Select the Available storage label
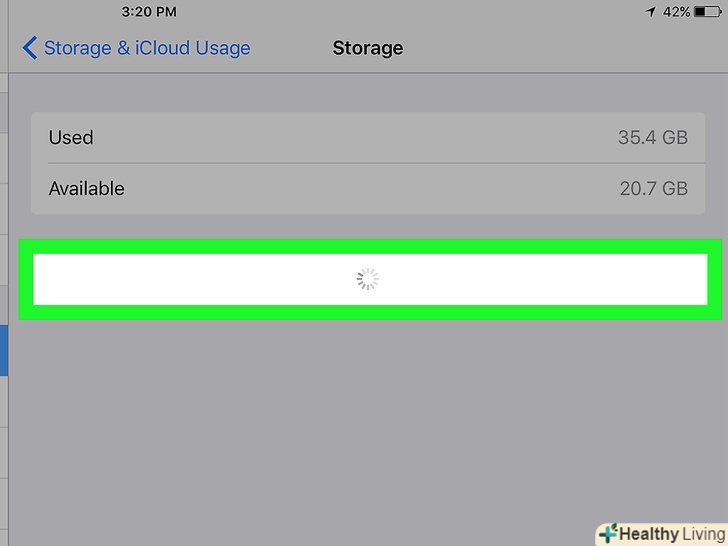The height and width of the screenshot is (546, 728). tap(87, 188)
